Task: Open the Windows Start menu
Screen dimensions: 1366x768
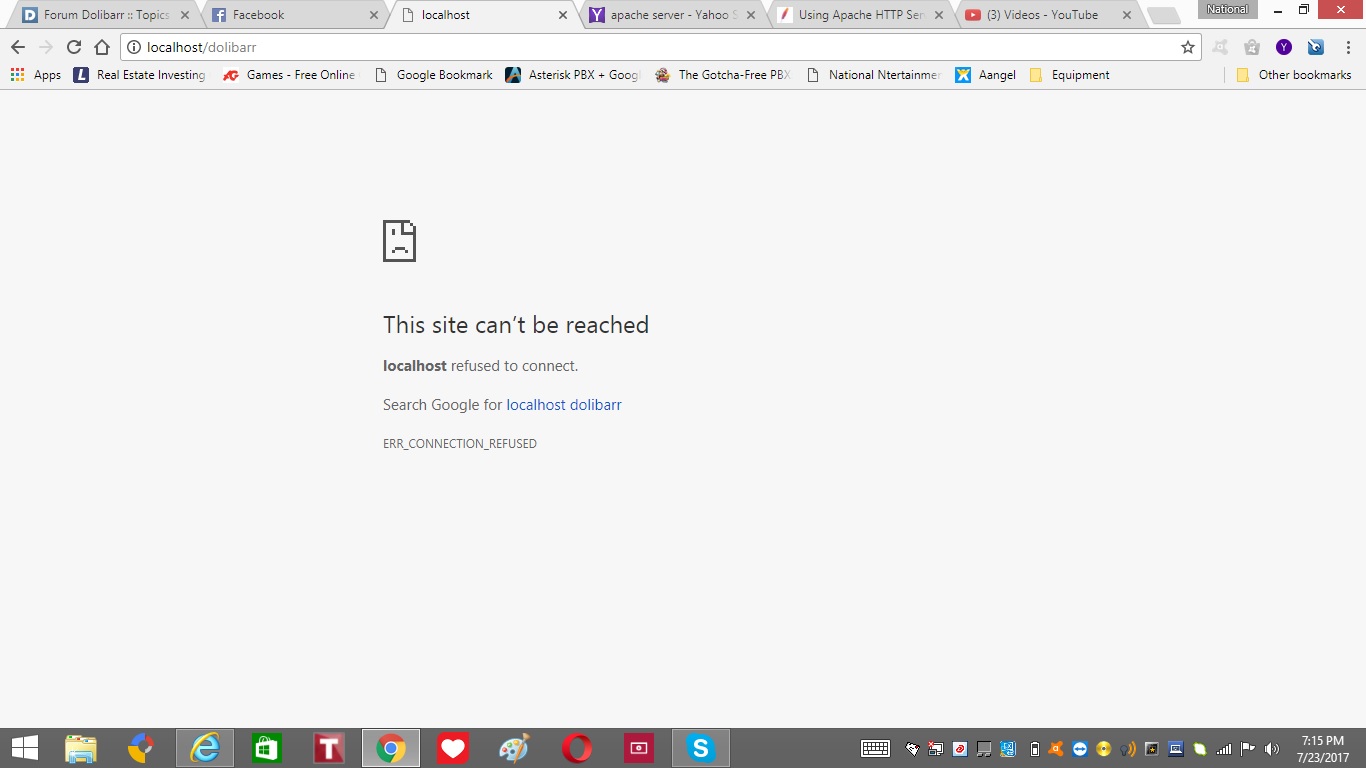Action: point(25,748)
